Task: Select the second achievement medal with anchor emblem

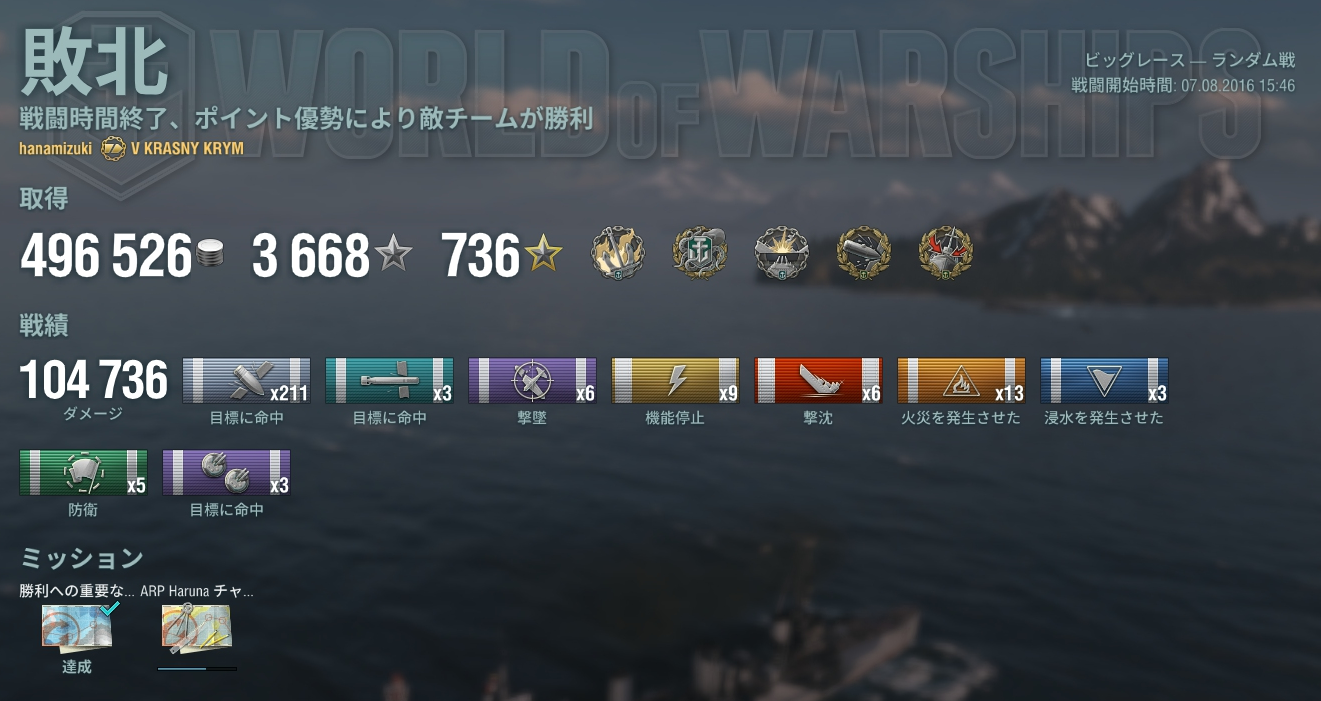Action: click(700, 253)
